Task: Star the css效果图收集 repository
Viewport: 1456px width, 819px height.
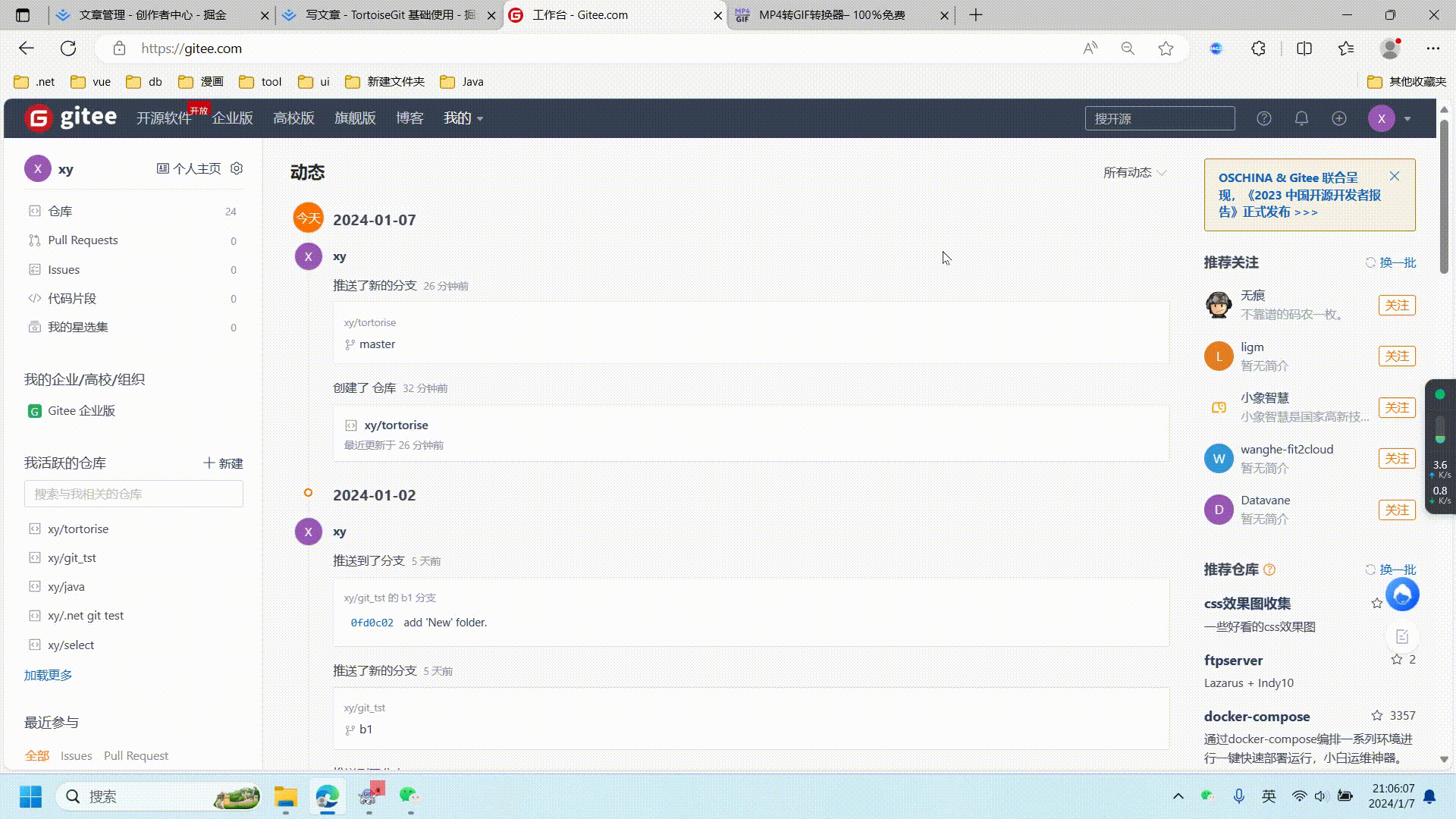Action: pyautogui.click(x=1377, y=603)
